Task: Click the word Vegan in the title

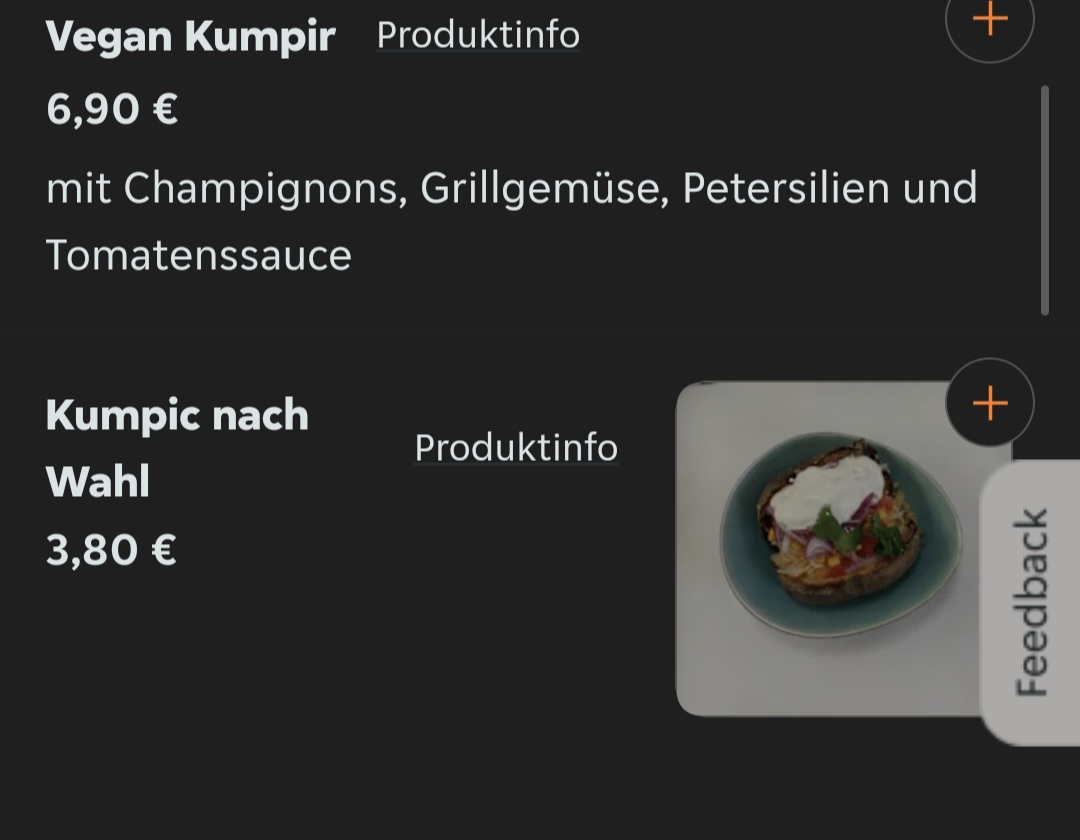Action: 108,37
